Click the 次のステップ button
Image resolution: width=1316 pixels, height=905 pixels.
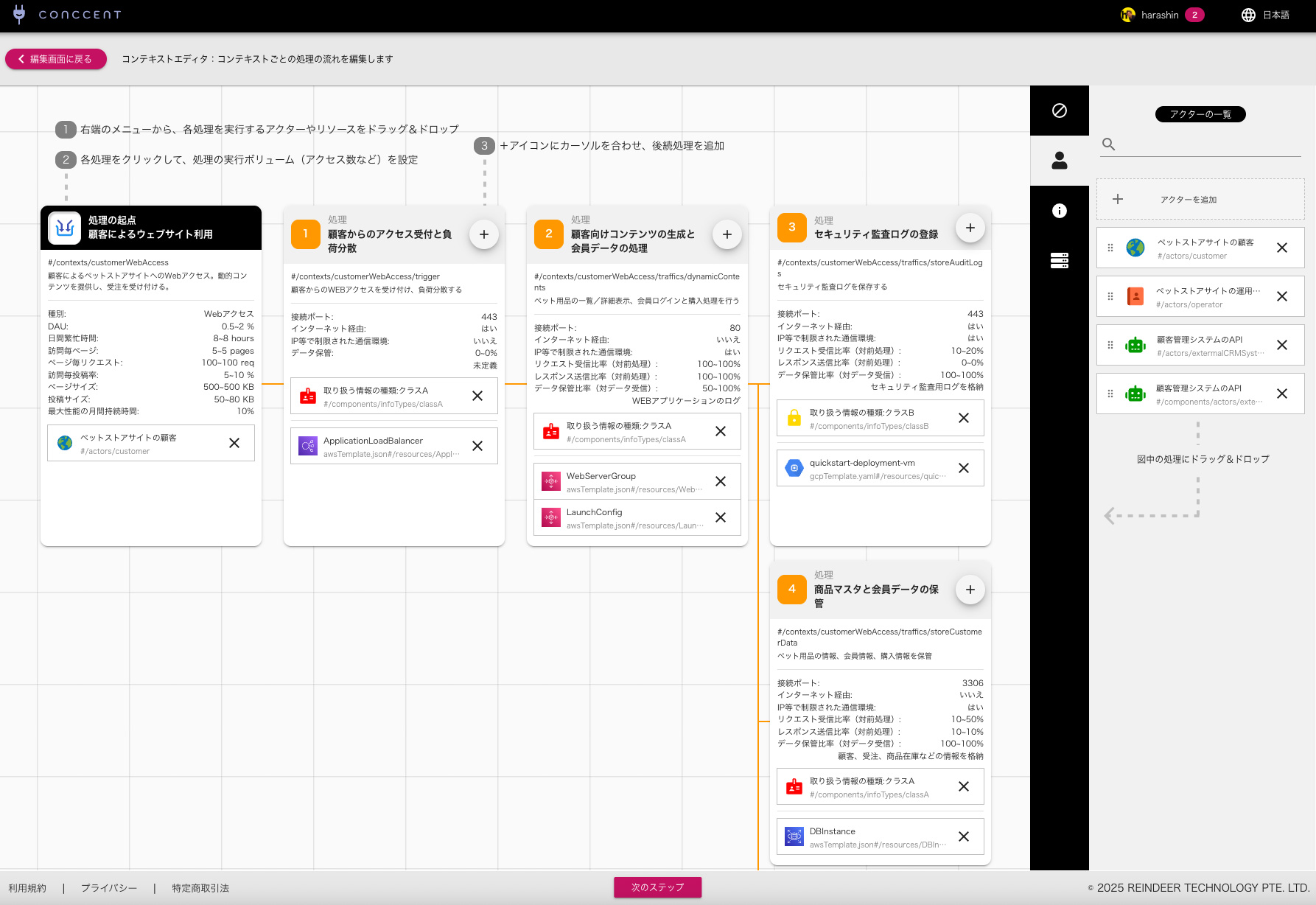[657, 887]
